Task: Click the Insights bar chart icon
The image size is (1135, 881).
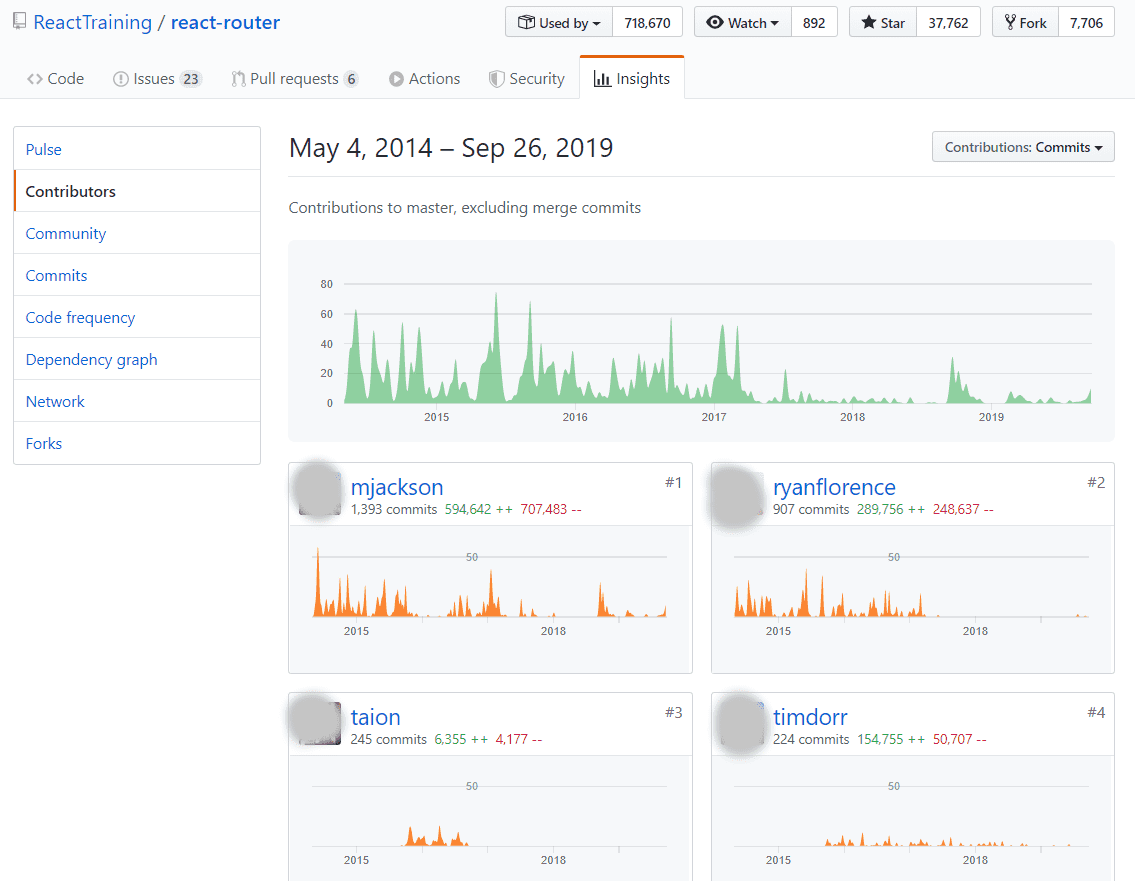Action: point(602,79)
